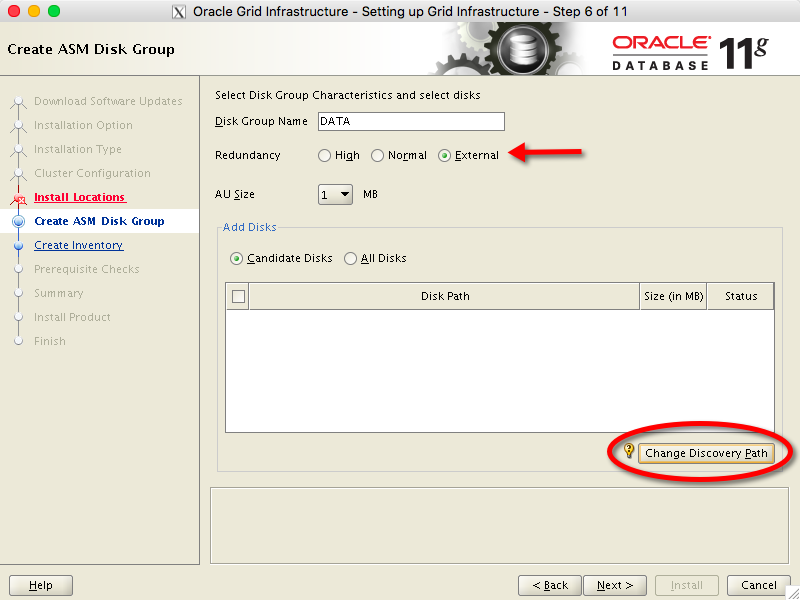Click the X11 icon in the title bar
The height and width of the screenshot is (600, 800).
179,11
